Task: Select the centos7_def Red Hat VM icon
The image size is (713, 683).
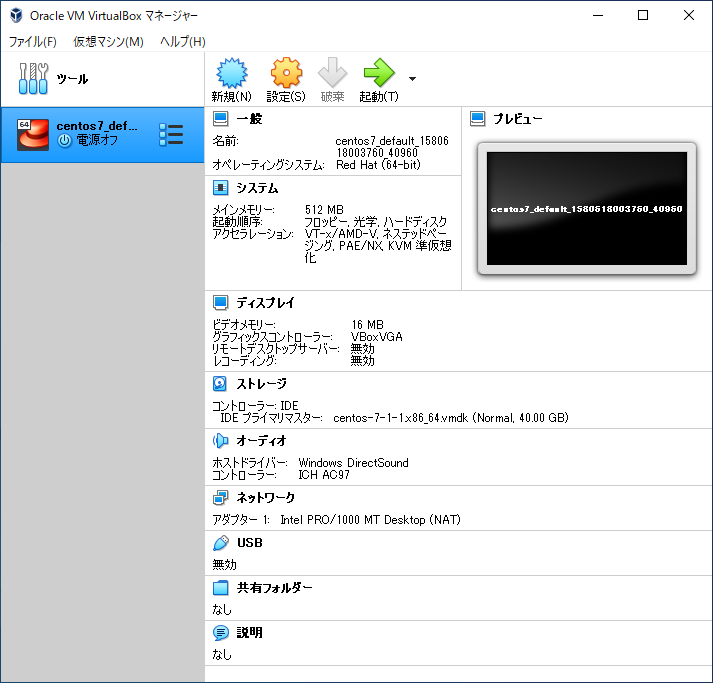Action: pos(33,135)
